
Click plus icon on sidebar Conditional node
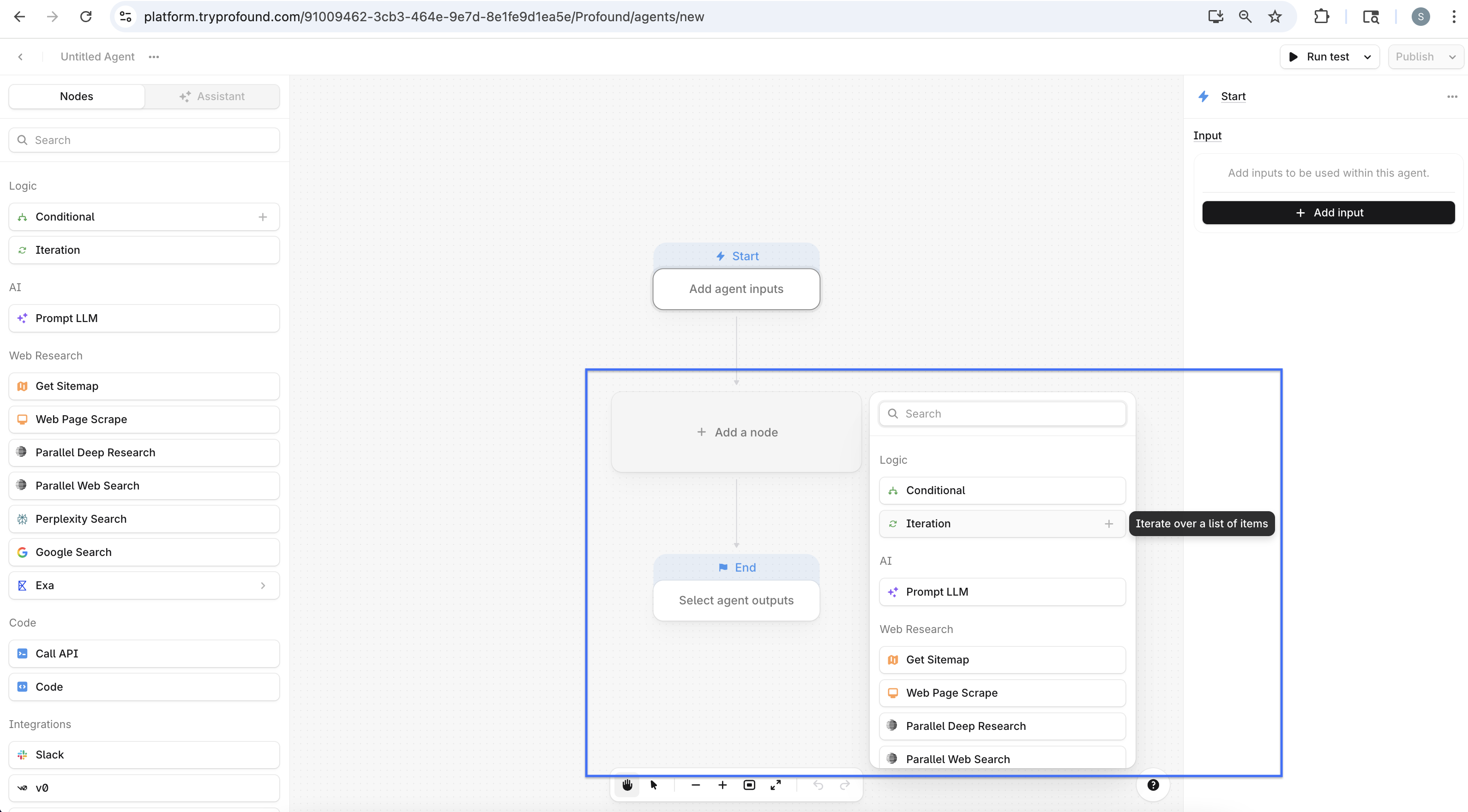[x=263, y=217]
